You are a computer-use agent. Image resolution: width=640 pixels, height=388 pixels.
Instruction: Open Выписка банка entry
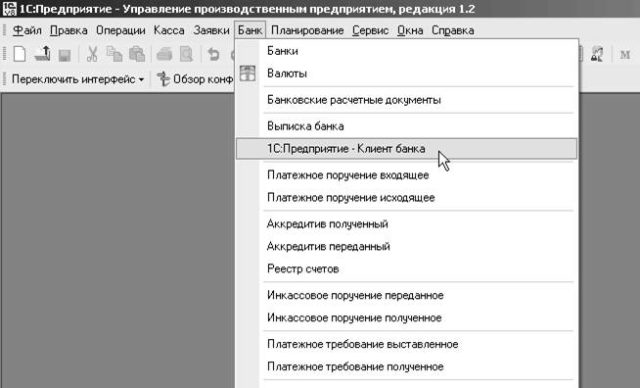click(407, 126)
